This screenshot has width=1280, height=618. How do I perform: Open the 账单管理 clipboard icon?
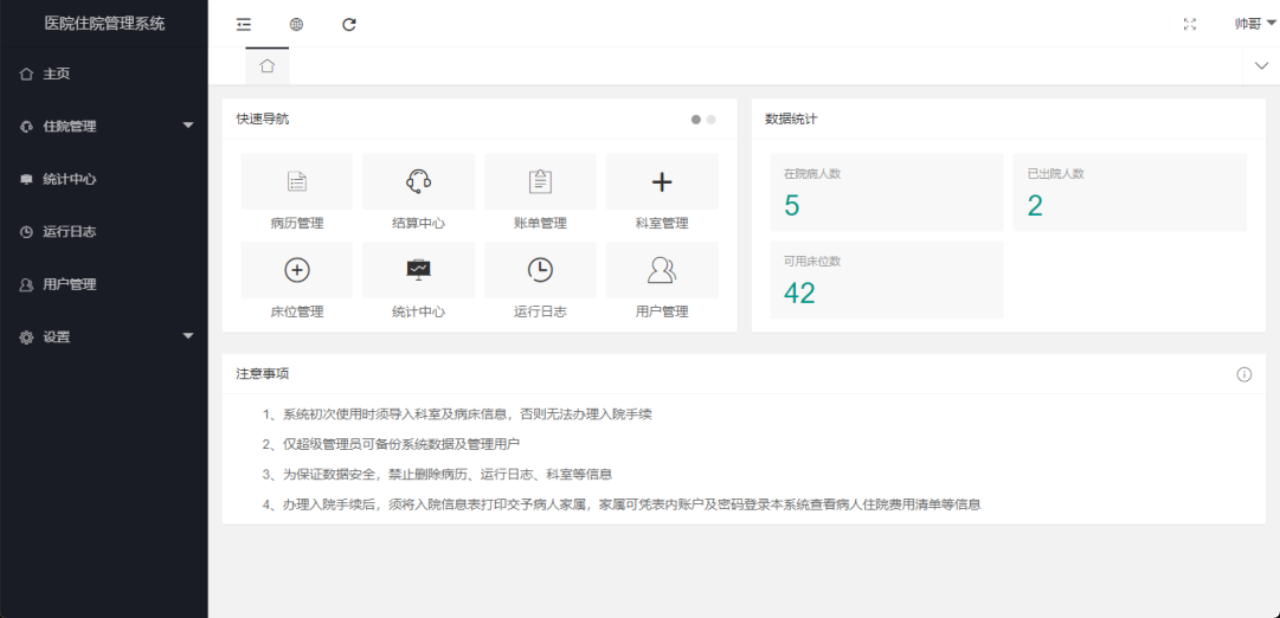point(540,182)
